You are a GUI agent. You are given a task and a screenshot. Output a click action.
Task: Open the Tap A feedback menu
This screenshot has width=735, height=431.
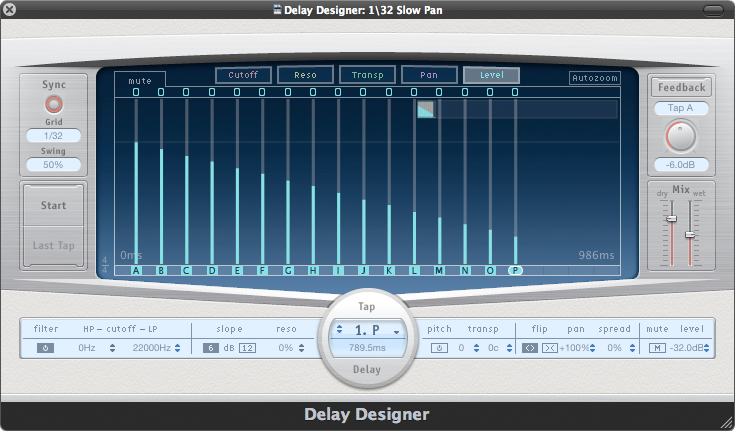coord(681,108)
